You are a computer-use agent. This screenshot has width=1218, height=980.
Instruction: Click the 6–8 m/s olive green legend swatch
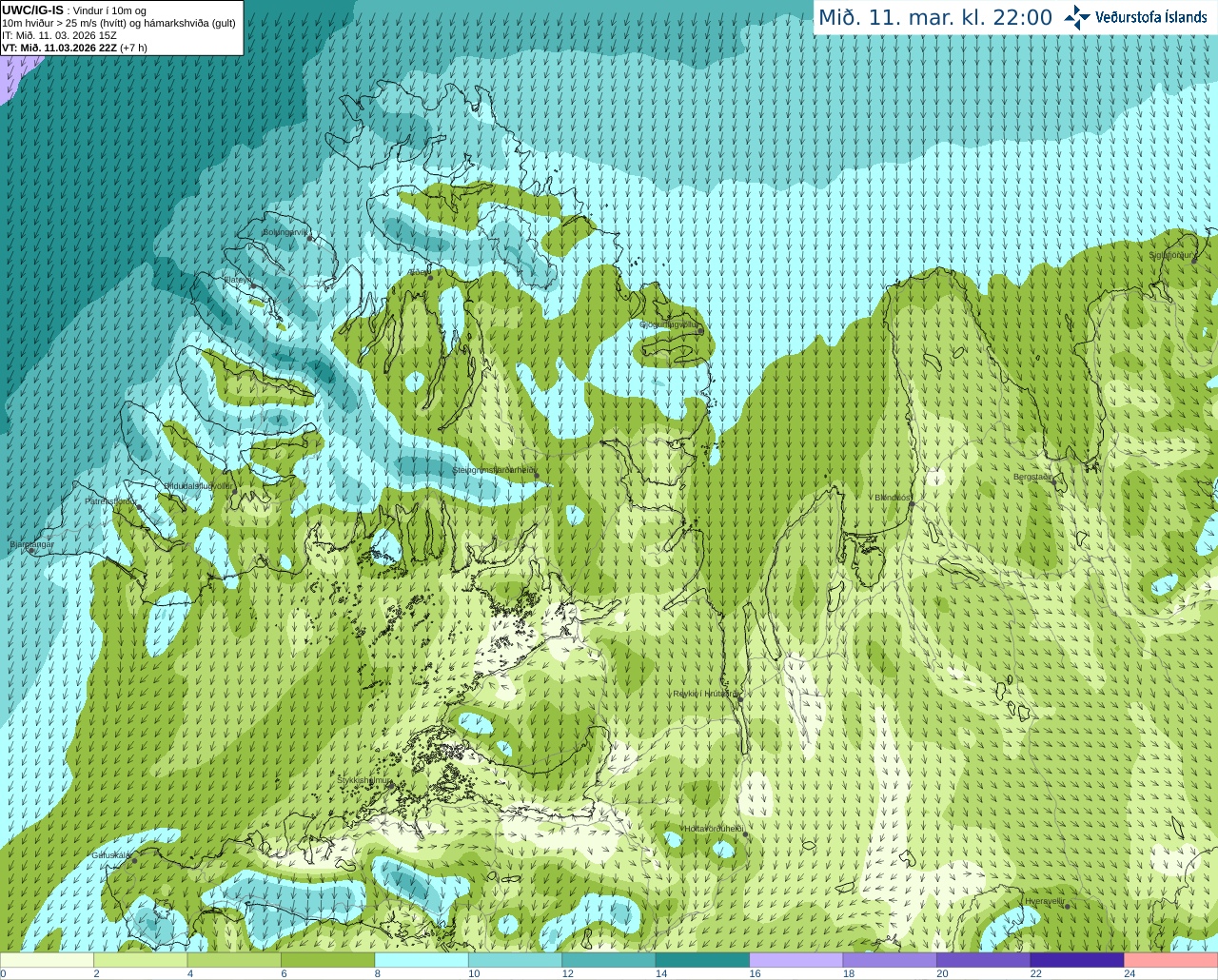[328, 960]
